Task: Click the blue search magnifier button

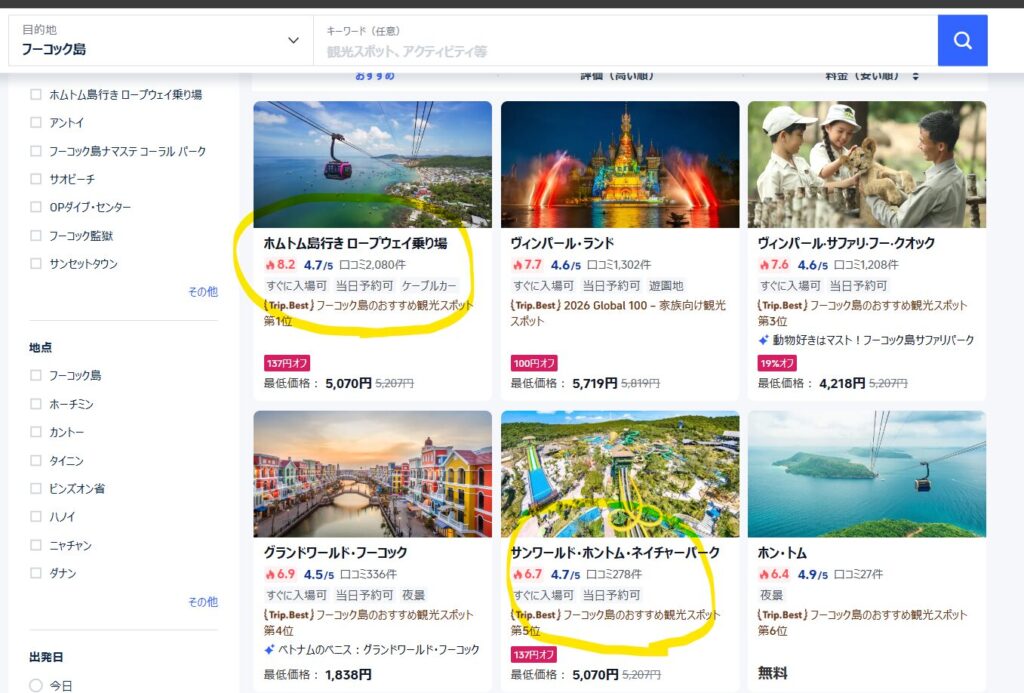Action: [x=962, y=40]
